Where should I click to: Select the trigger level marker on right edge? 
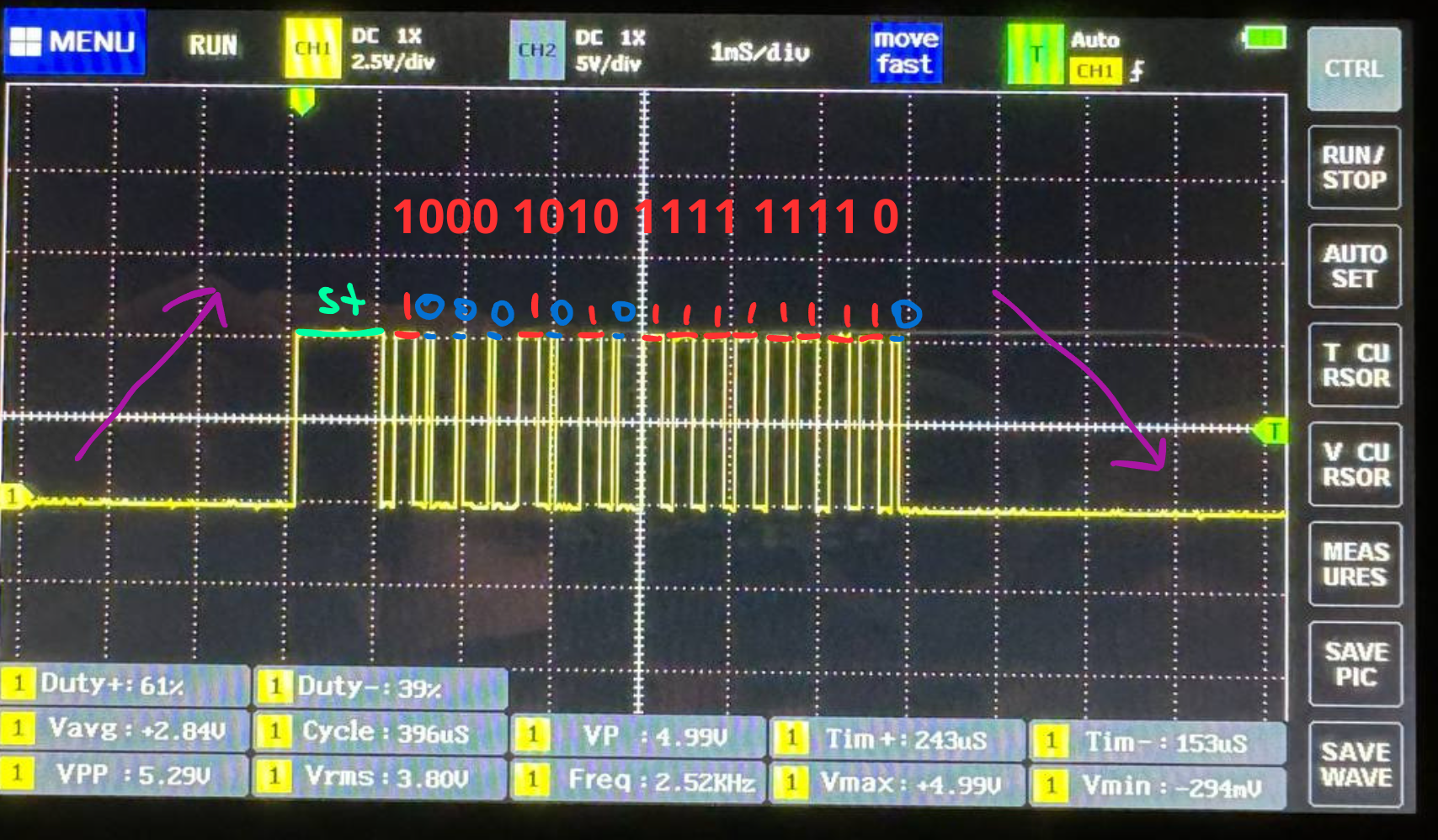[1271, 432]
